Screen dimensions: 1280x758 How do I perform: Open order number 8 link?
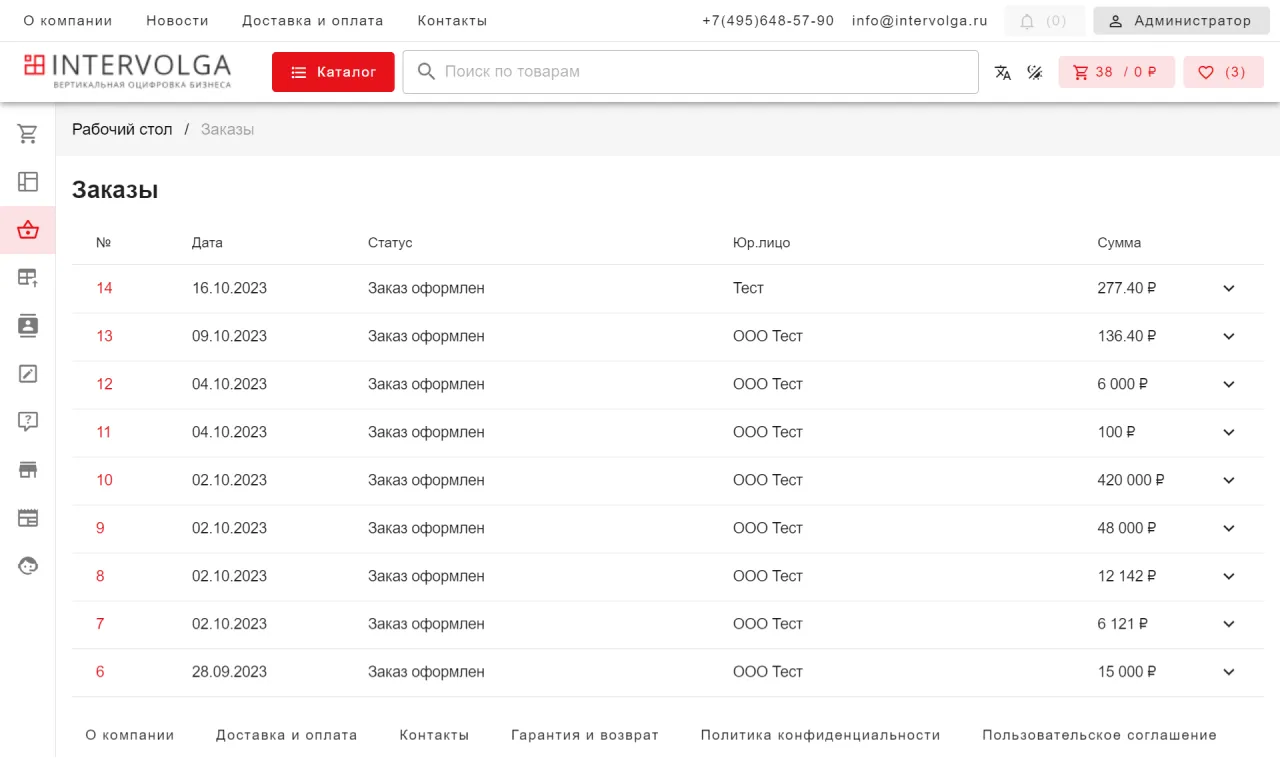coord(100,576)
